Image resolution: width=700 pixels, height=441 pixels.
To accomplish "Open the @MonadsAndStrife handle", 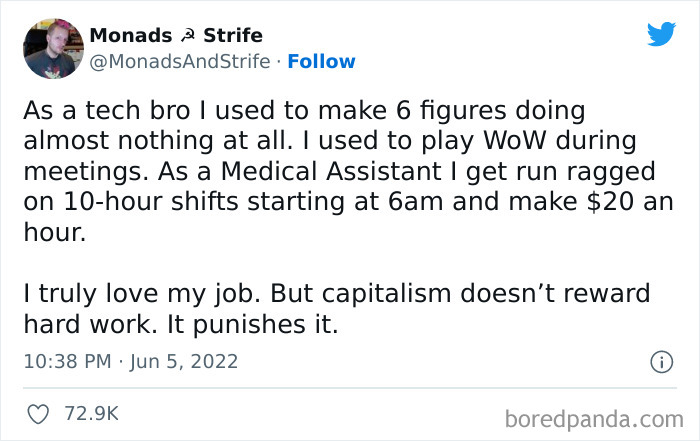I will pos(180,61).
